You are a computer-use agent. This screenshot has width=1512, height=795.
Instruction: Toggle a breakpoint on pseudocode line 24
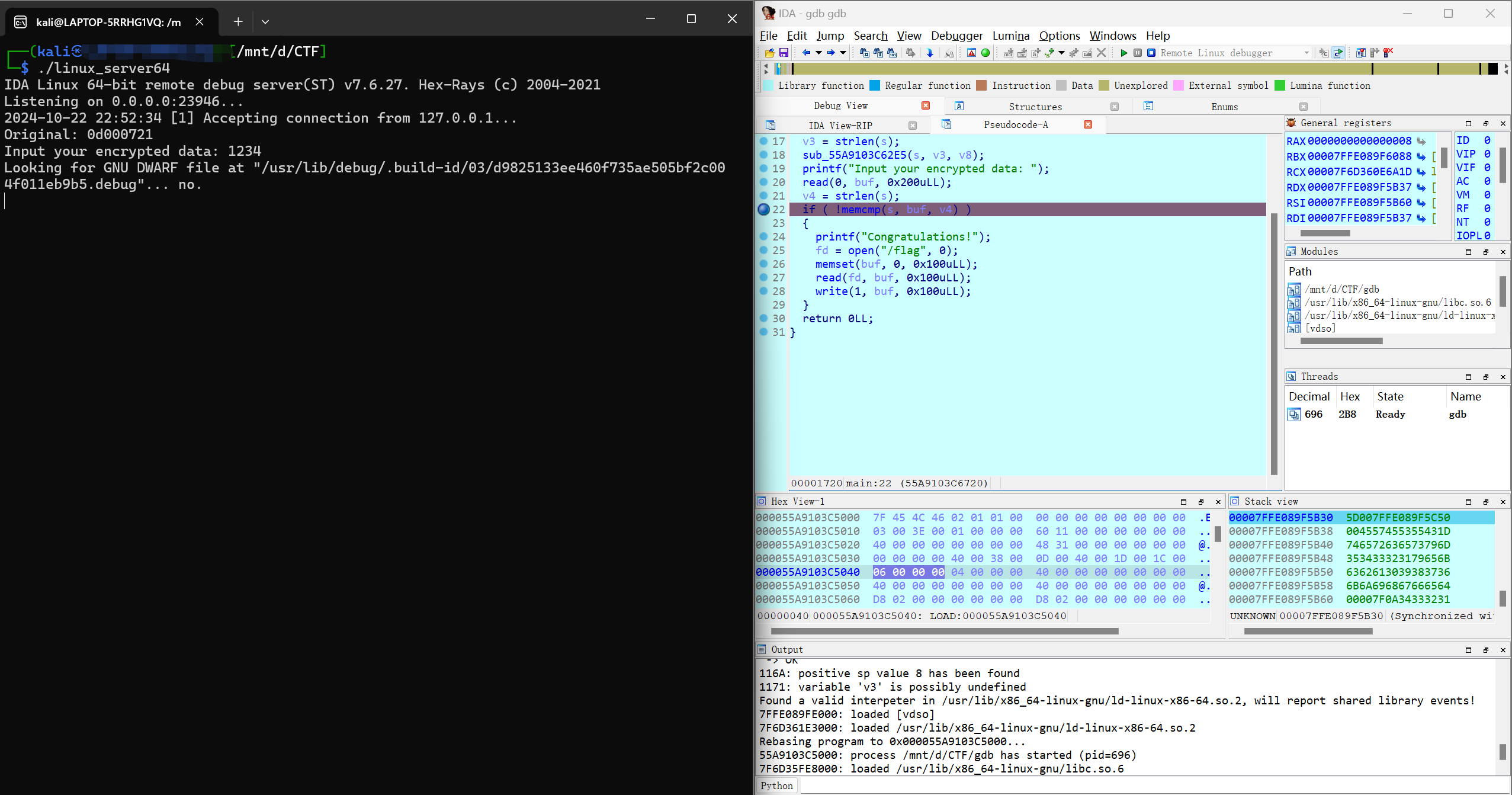[x=763, y=236]
